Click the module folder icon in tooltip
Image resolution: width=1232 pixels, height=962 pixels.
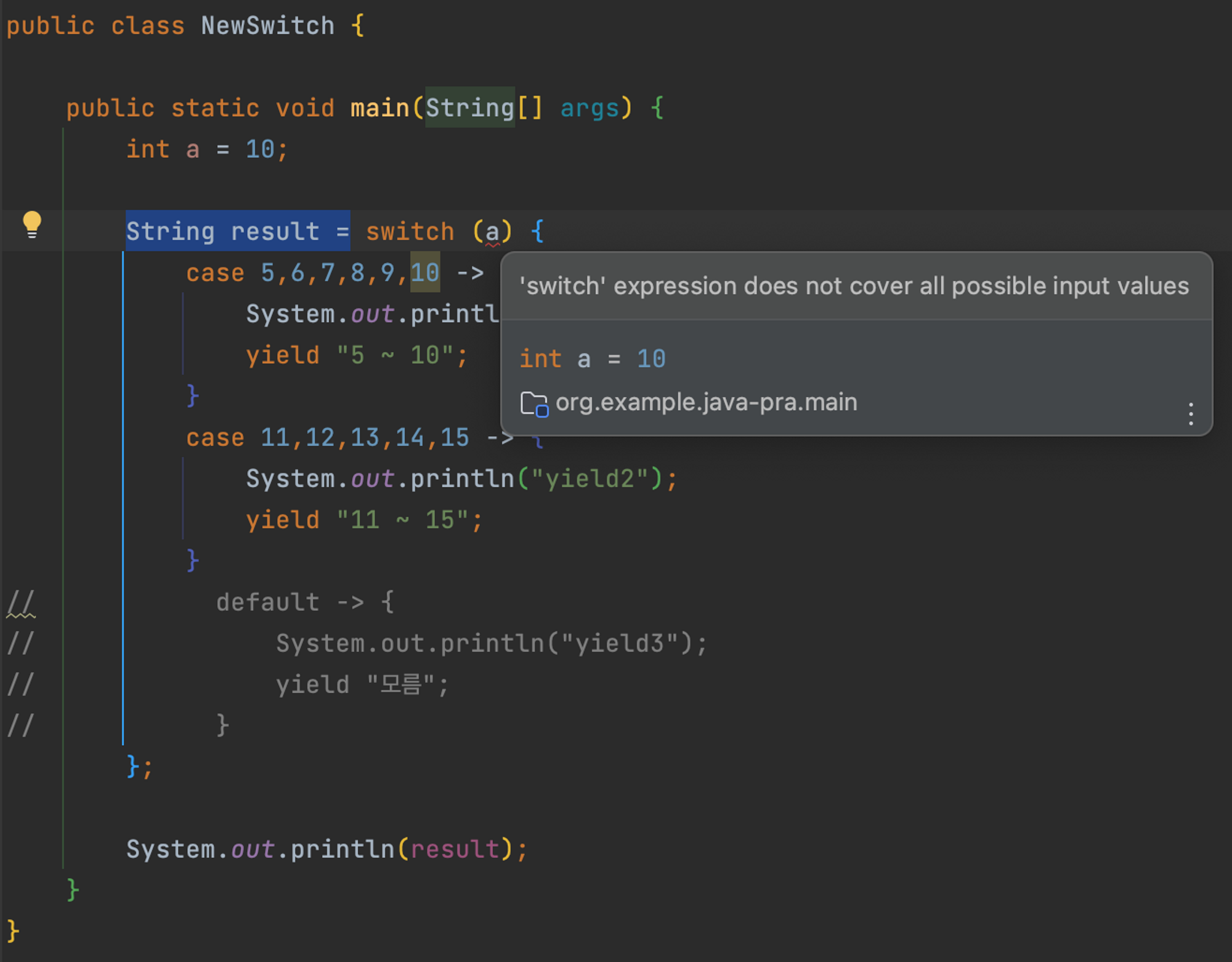click(x=533, y=404)
